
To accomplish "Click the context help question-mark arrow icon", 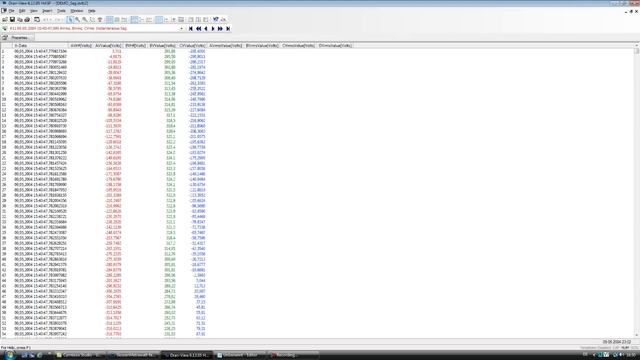I will point(216,20).
